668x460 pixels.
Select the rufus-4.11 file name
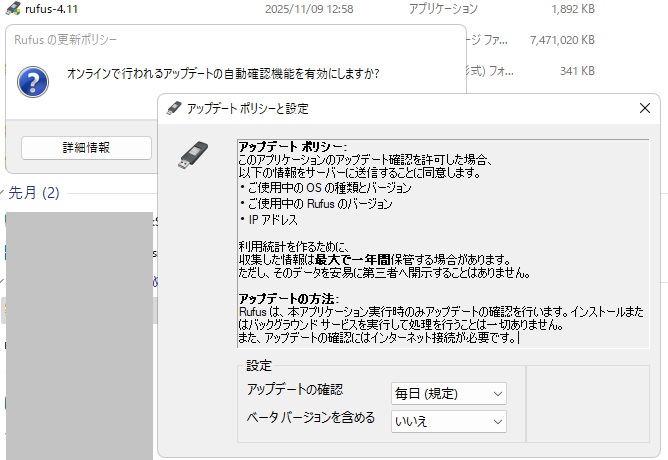pyautogui.click(x=53, y=9)
